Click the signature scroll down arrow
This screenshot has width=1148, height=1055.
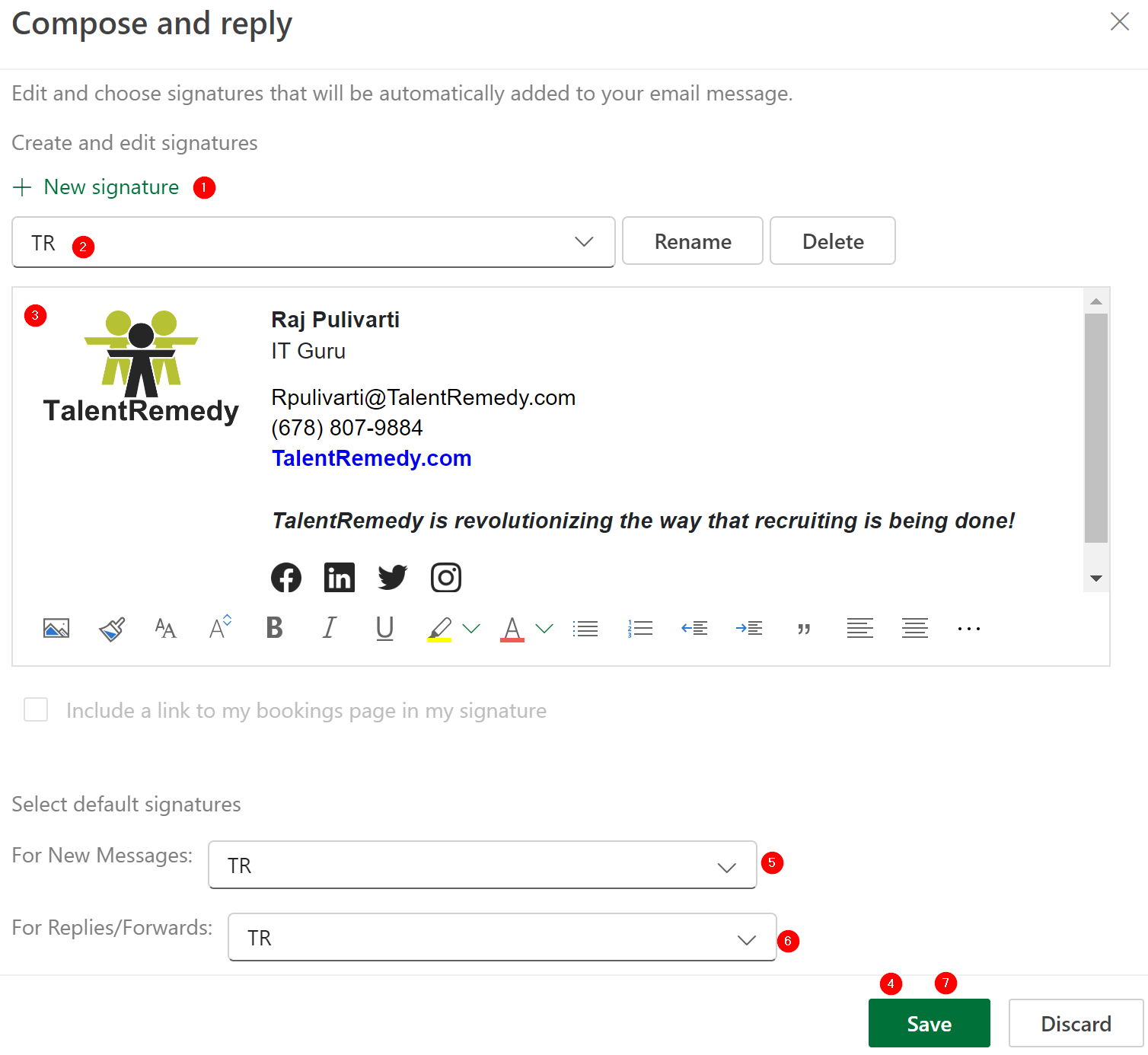coord(1096,578)
